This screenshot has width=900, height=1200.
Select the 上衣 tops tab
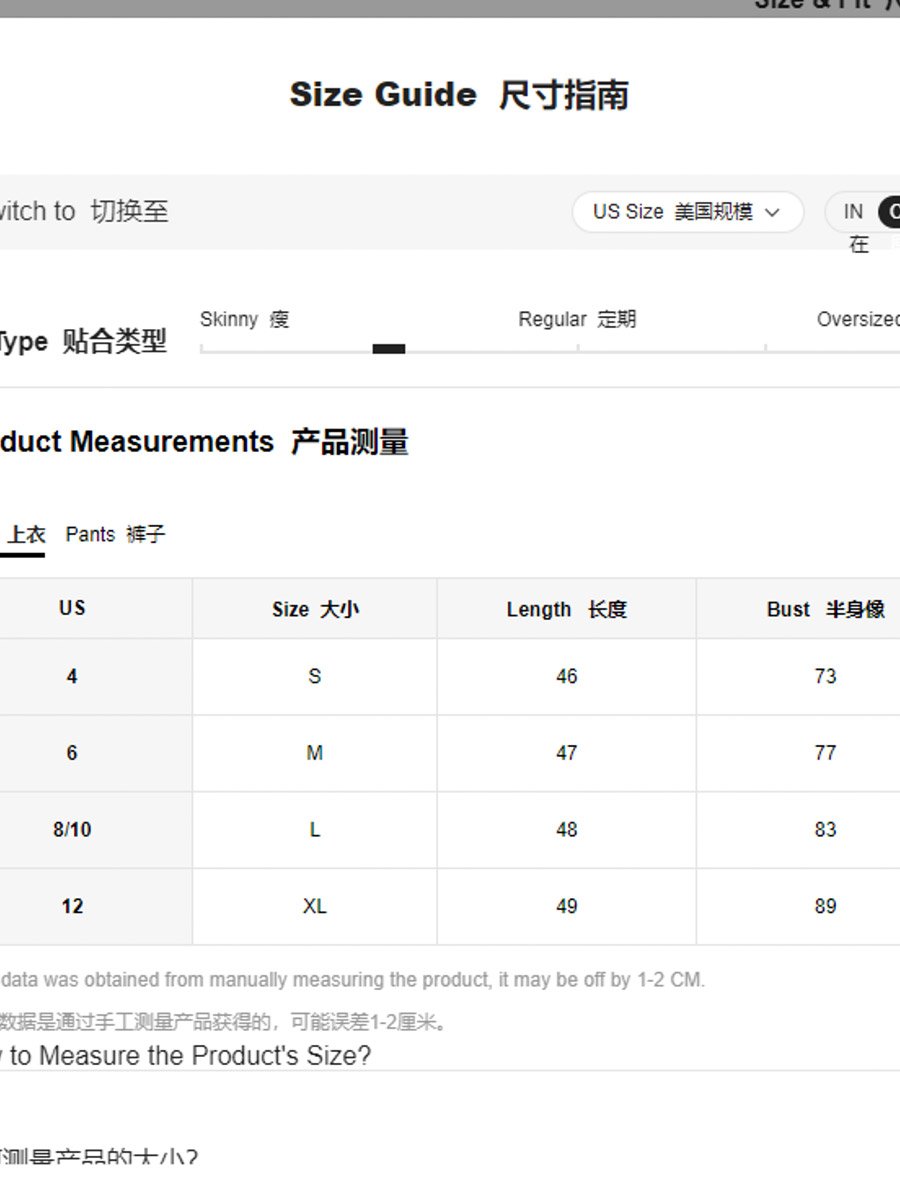[x=24, y=535]
